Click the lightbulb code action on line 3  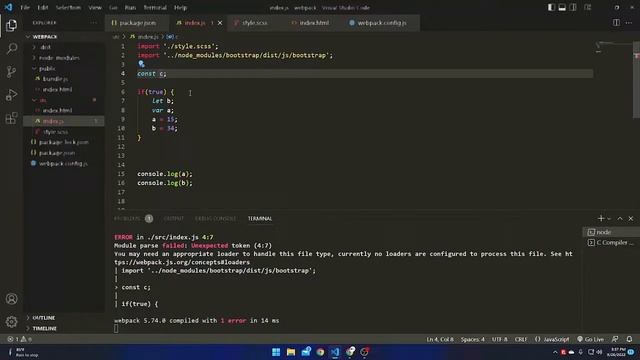point(141,64)
